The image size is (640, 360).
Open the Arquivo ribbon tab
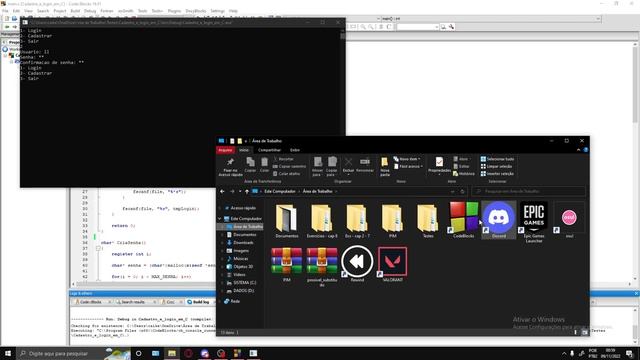tap(225, 150)
